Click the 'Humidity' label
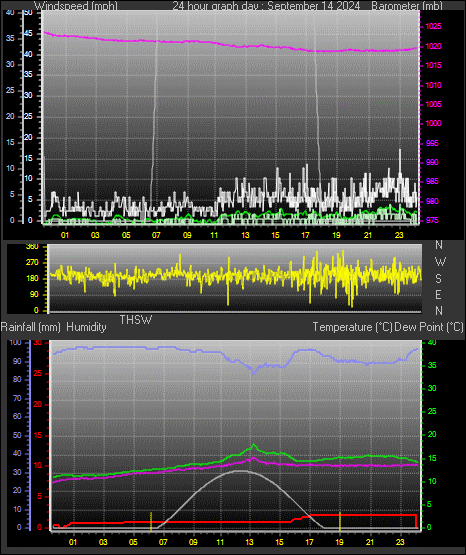Screen dimensions: 466x555 86,327
